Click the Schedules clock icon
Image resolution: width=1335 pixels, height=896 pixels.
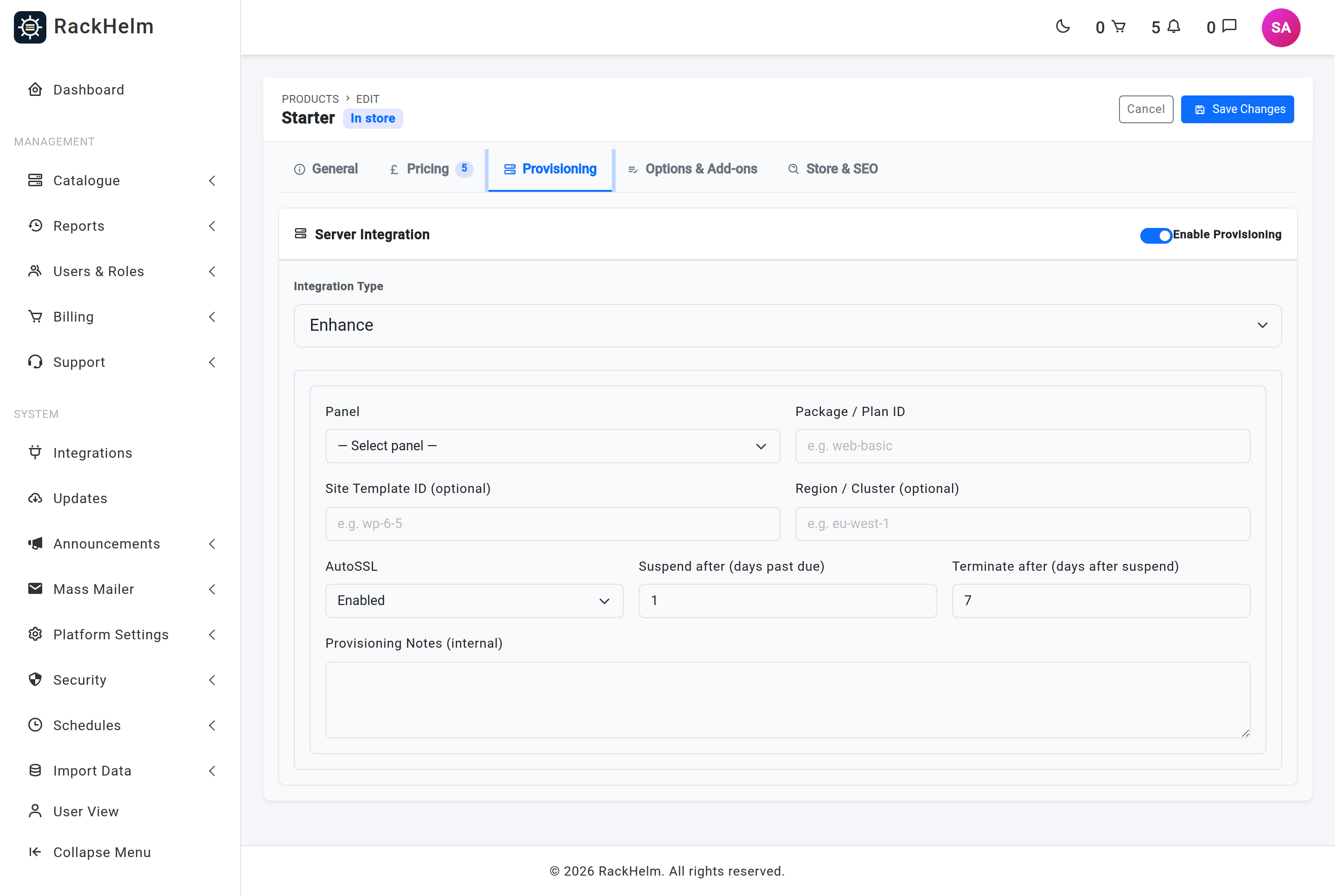click(x=35, y=725)
